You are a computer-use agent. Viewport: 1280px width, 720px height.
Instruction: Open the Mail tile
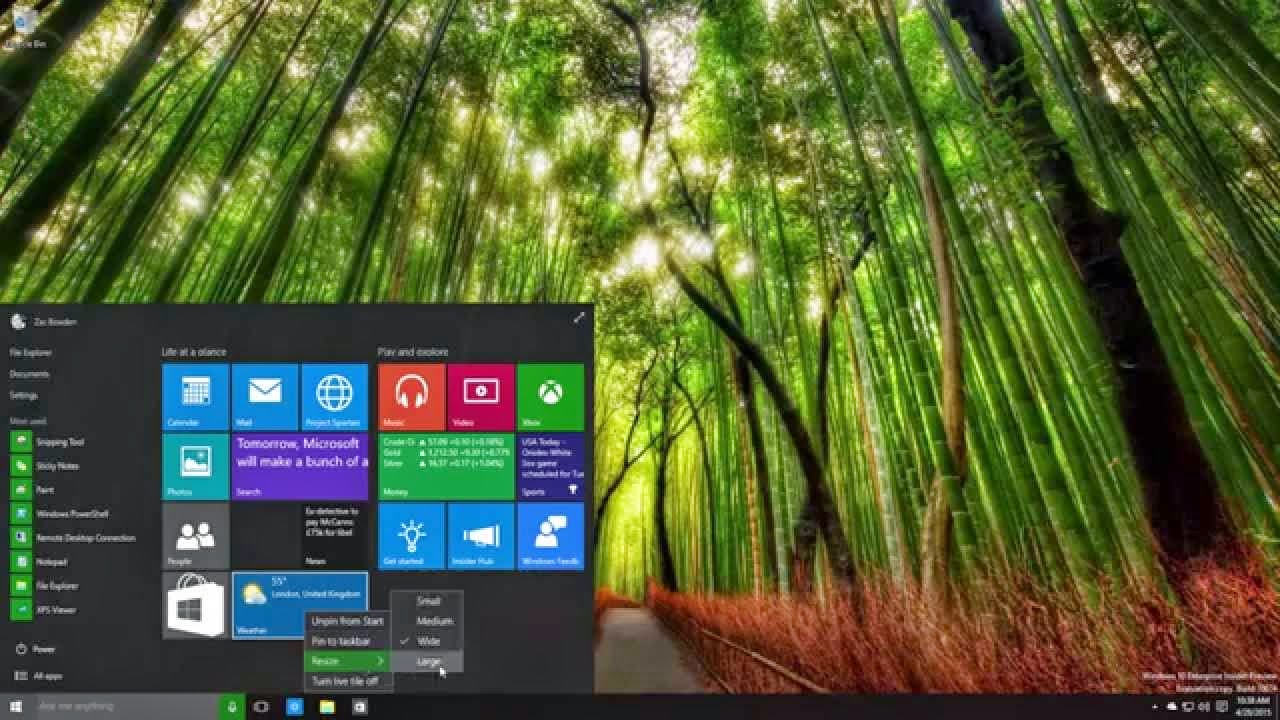click(264, 396)
